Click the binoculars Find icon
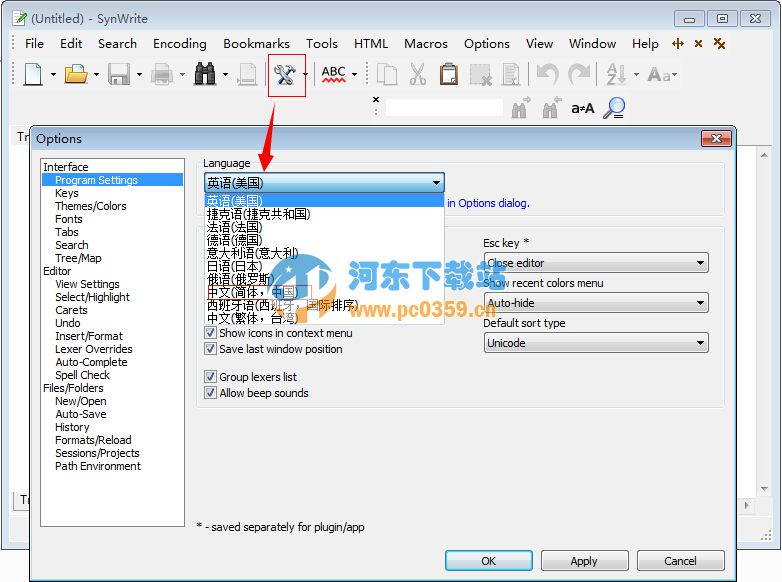Viewport: 782px width, 582px height. coord(205,75)
